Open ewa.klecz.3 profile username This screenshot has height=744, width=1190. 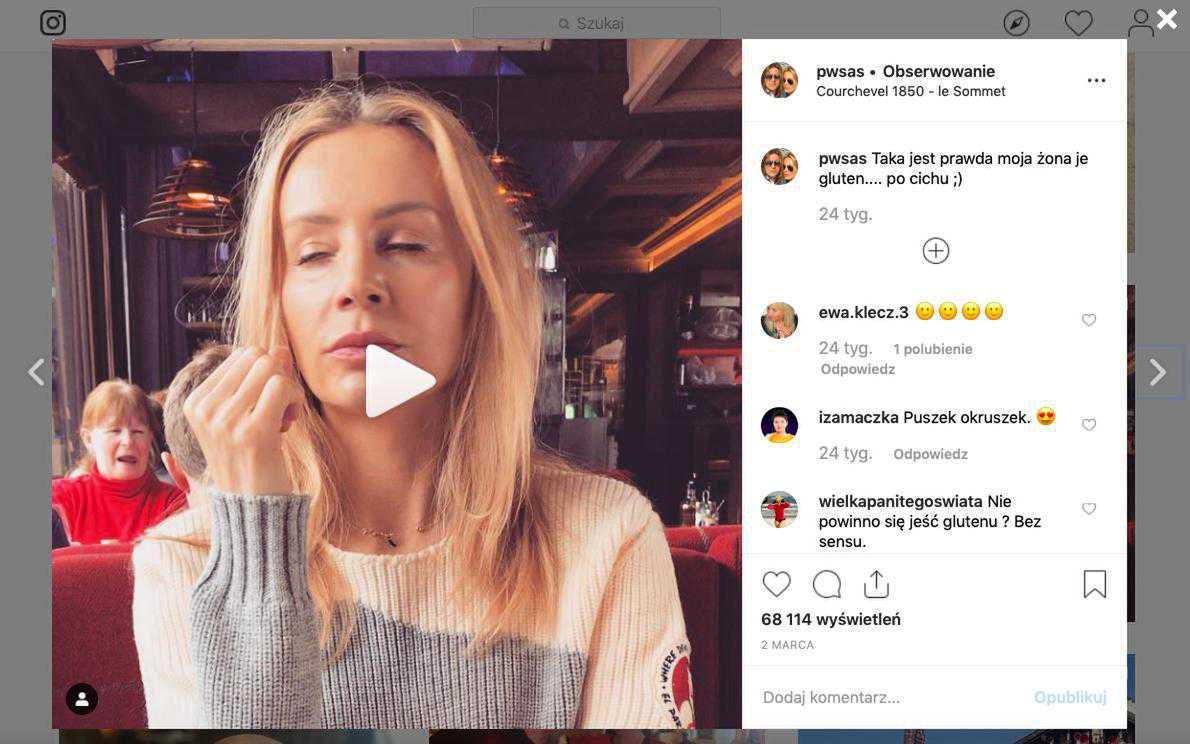tap(864, 312)
